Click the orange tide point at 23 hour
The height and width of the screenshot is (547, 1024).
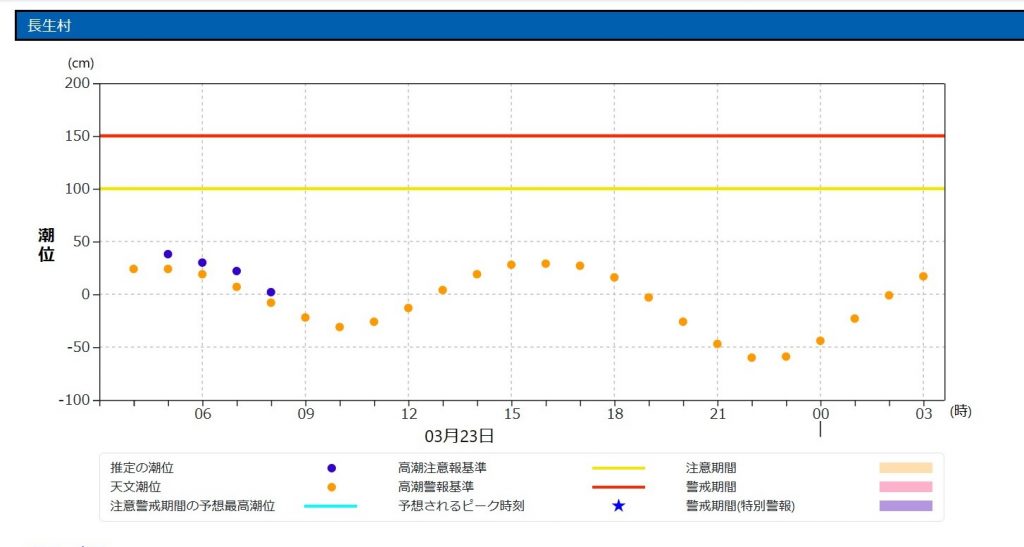coord(786,356)
